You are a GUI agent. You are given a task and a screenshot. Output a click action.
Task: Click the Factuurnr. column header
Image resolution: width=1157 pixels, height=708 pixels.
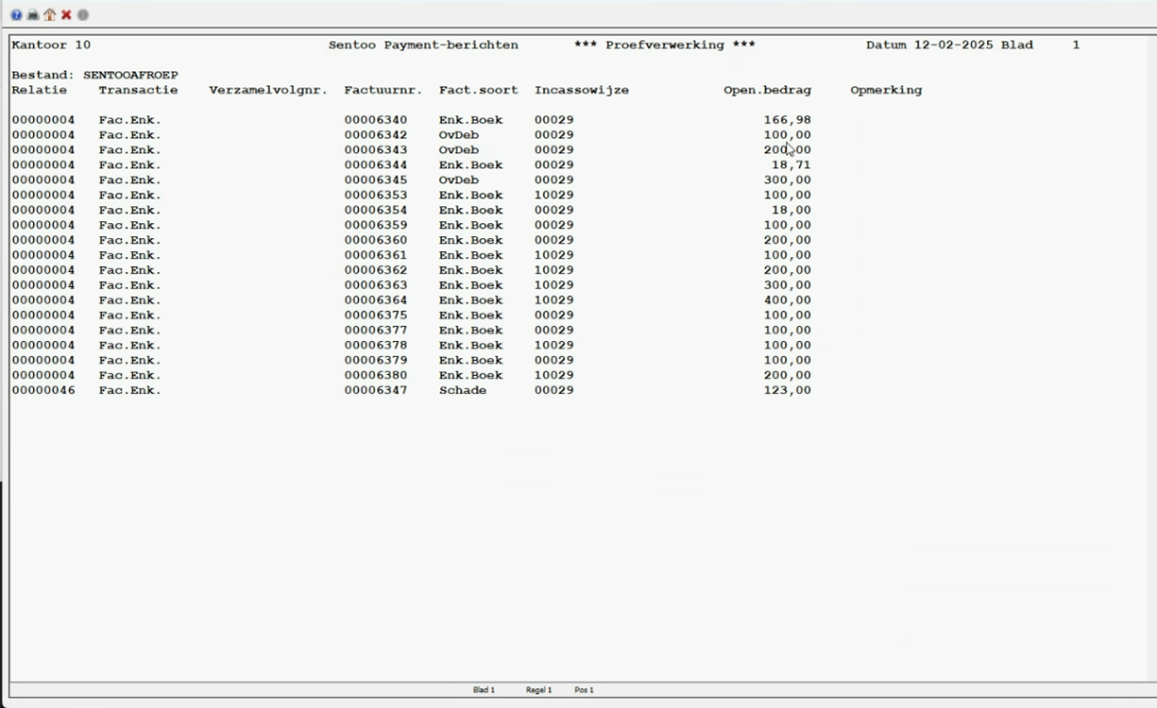[x=383, y=90]
